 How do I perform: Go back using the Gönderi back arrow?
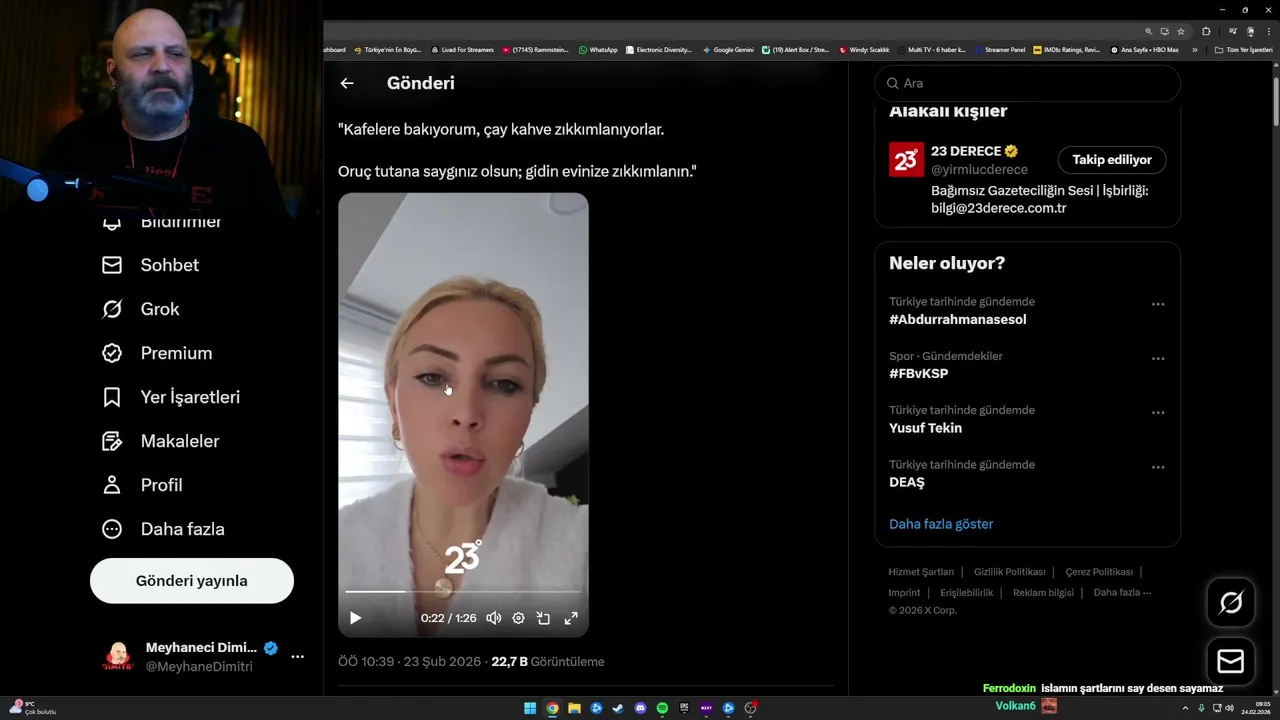347,83
